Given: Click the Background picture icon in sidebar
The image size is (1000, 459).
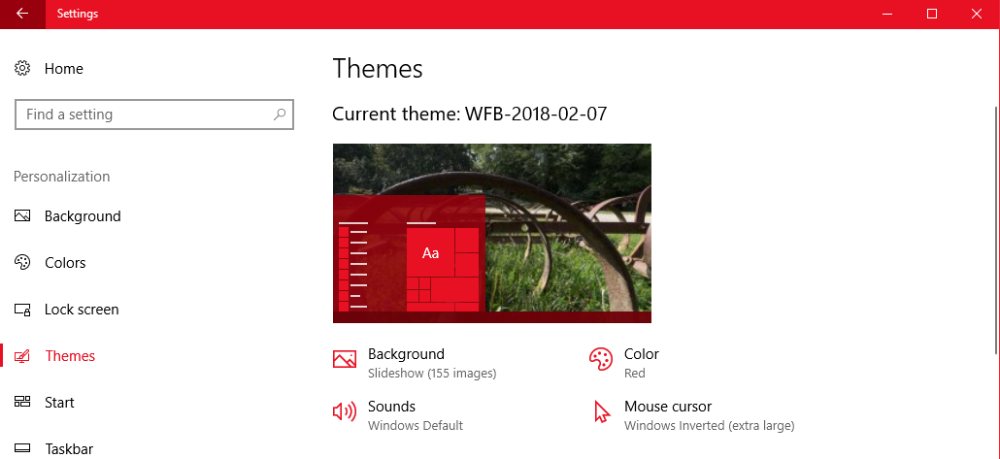Looking at the screenshot, I should click(x=22, y=216).
